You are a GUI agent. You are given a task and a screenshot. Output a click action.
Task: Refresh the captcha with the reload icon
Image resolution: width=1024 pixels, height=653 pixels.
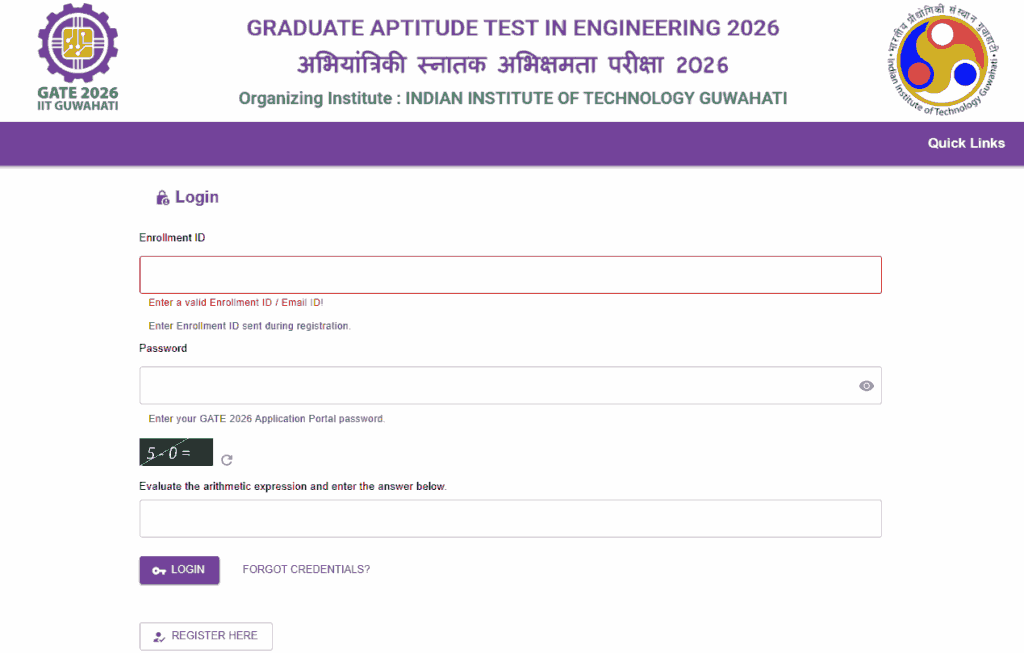227,460
